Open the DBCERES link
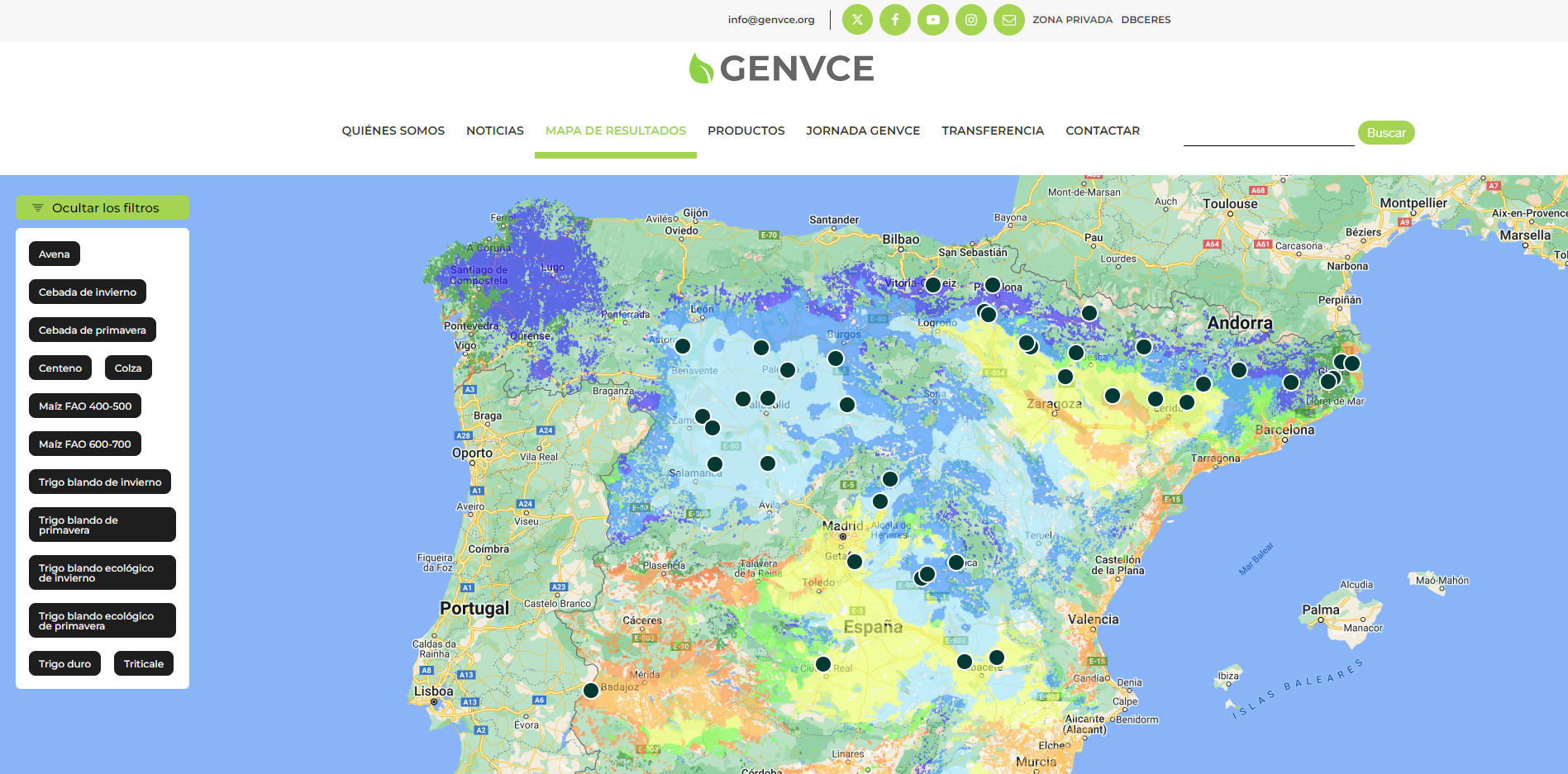This screenshot has width=1568, height=774. [1146, 20]
